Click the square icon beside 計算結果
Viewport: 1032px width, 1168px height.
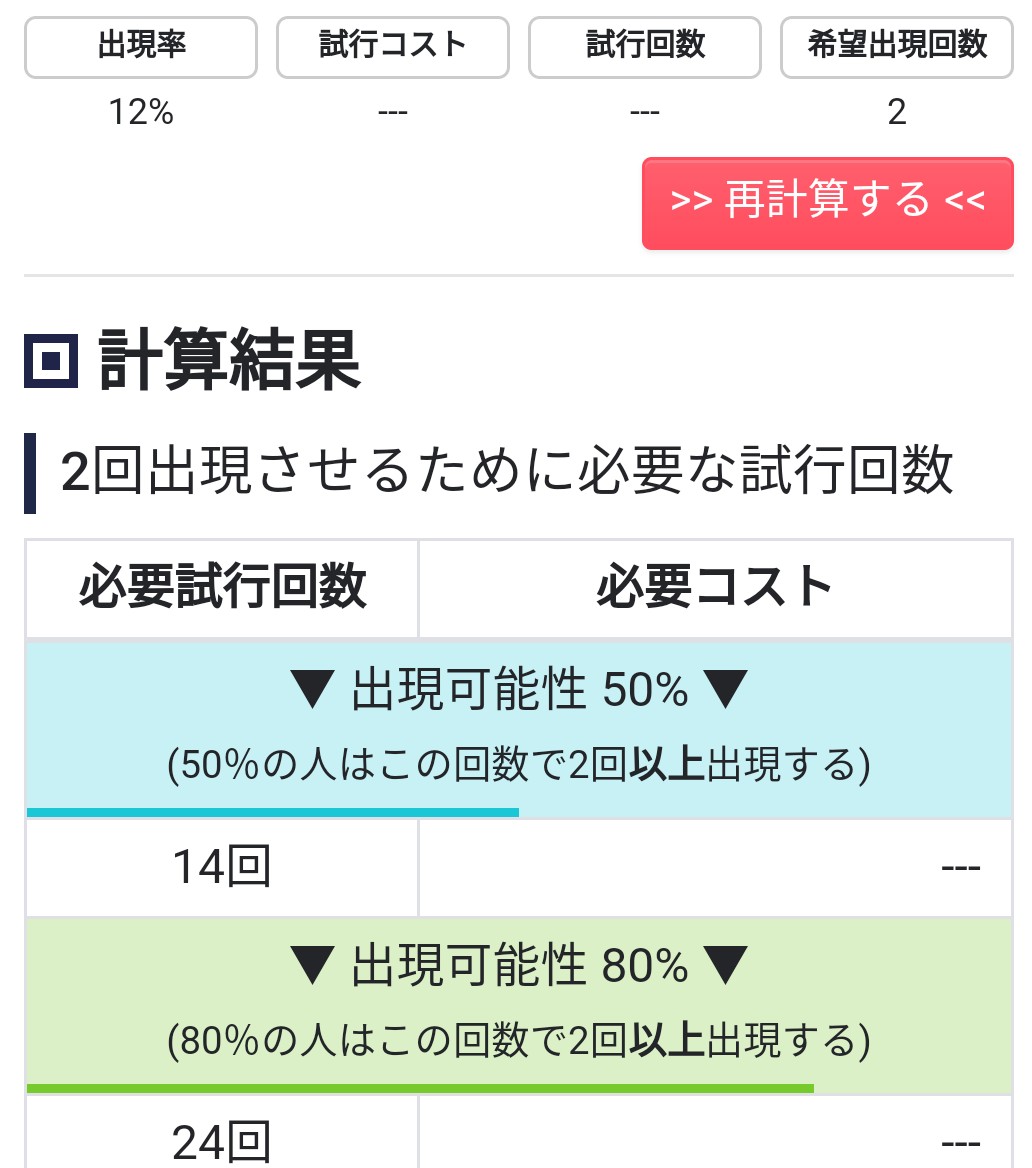coord(51,360)
